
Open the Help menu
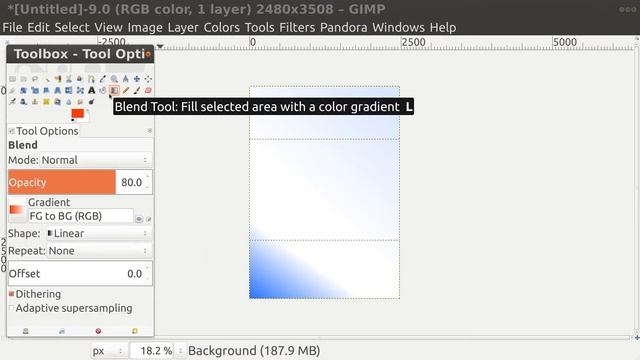click(443, 27)
